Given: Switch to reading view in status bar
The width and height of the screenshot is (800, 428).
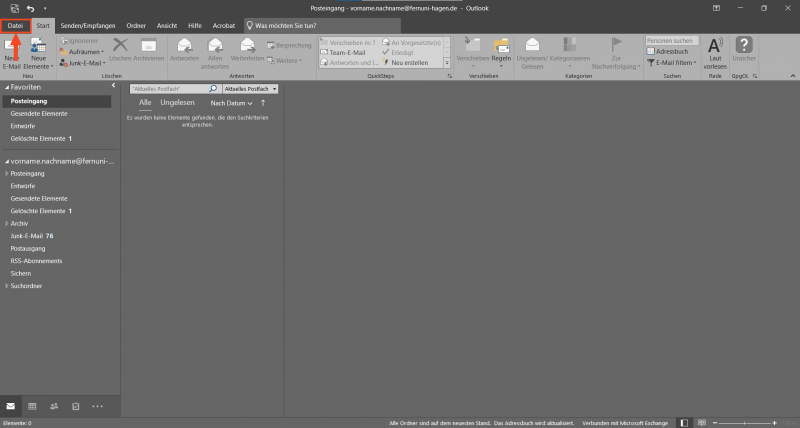Looking at the screenshot, I should (702, 423).
